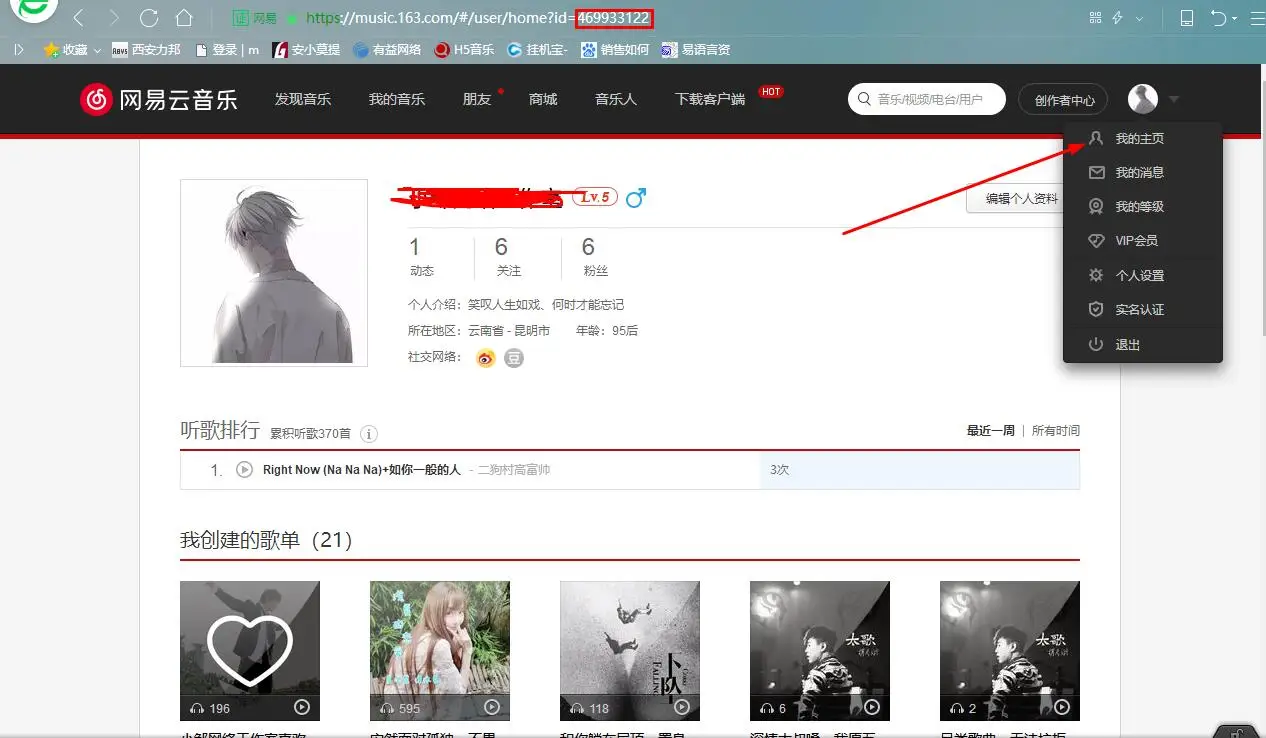1266x738 pixels.
Task: Open the heart-cover playlist thumbnail
Action: [250, 651]
